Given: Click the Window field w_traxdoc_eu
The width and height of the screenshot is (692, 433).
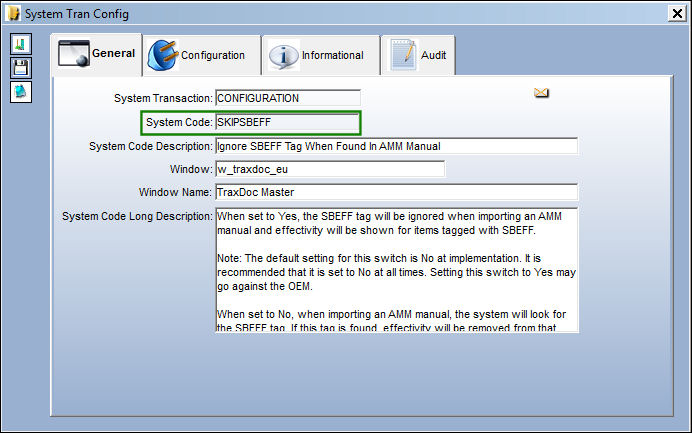Looking at the screenshot, I should point(330,169).
